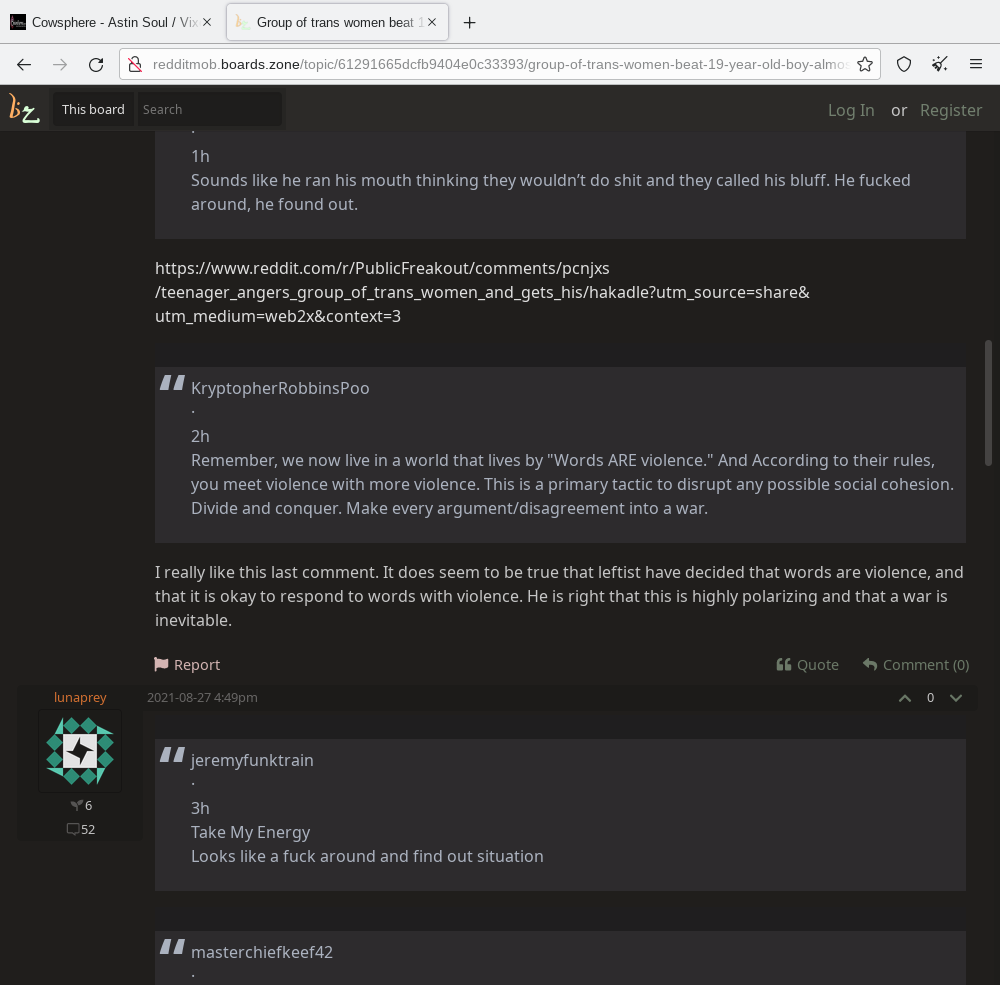
Task: Click the tracking protection lock icon in the address bar
Action: coord(135,64)
